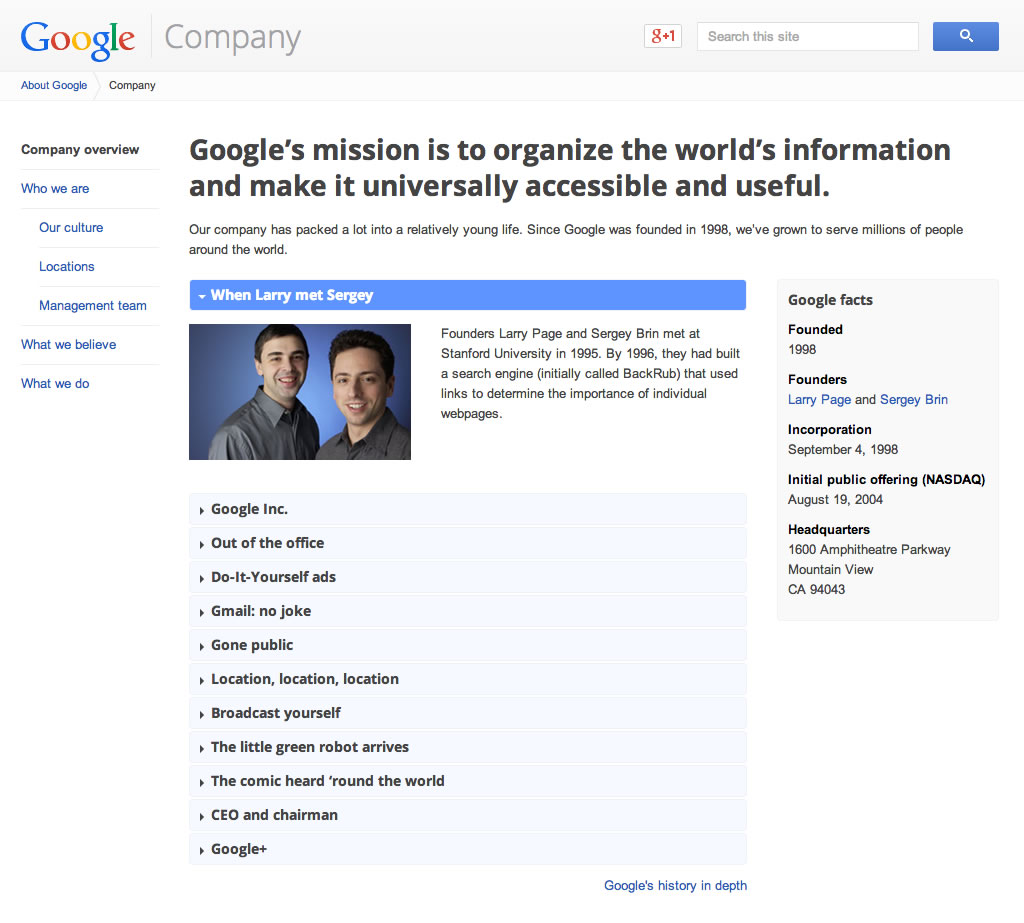Click the August 19, 2004 IPO date

point(835,500)
